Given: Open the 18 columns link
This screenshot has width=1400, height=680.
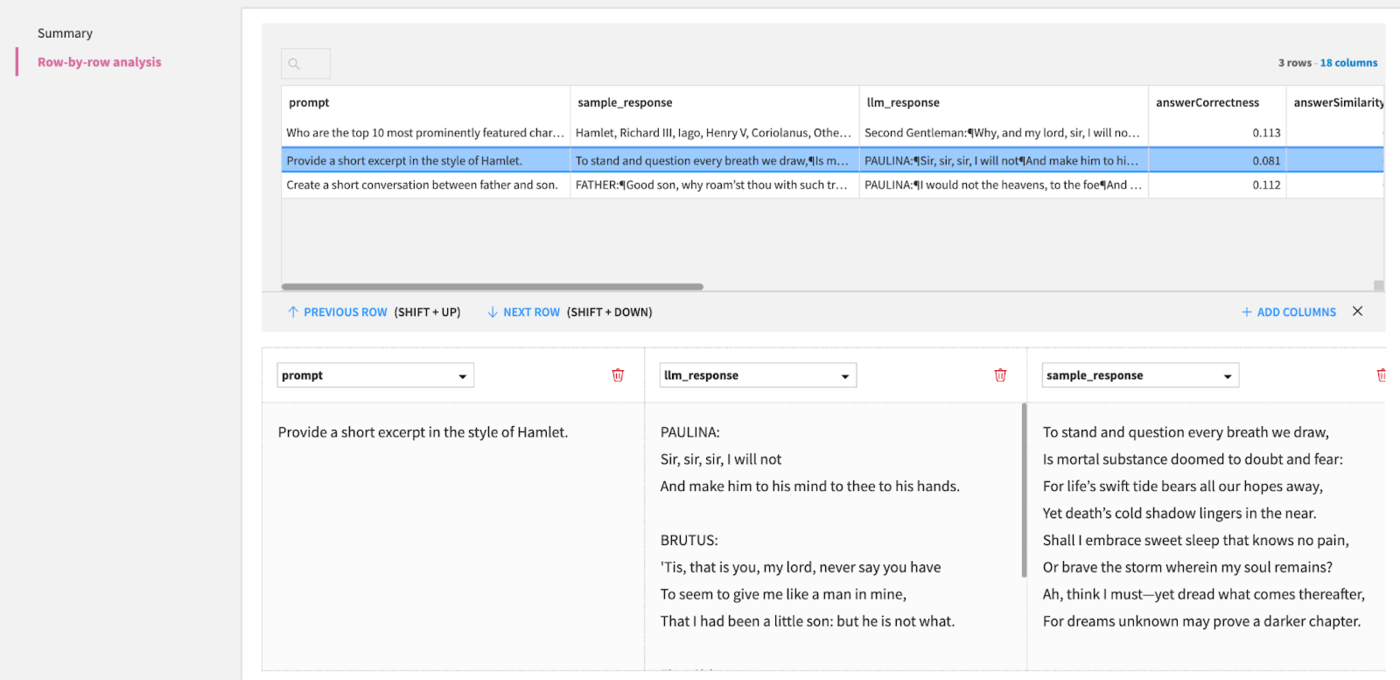Looking at the screenshot, I should [1348, 62].
